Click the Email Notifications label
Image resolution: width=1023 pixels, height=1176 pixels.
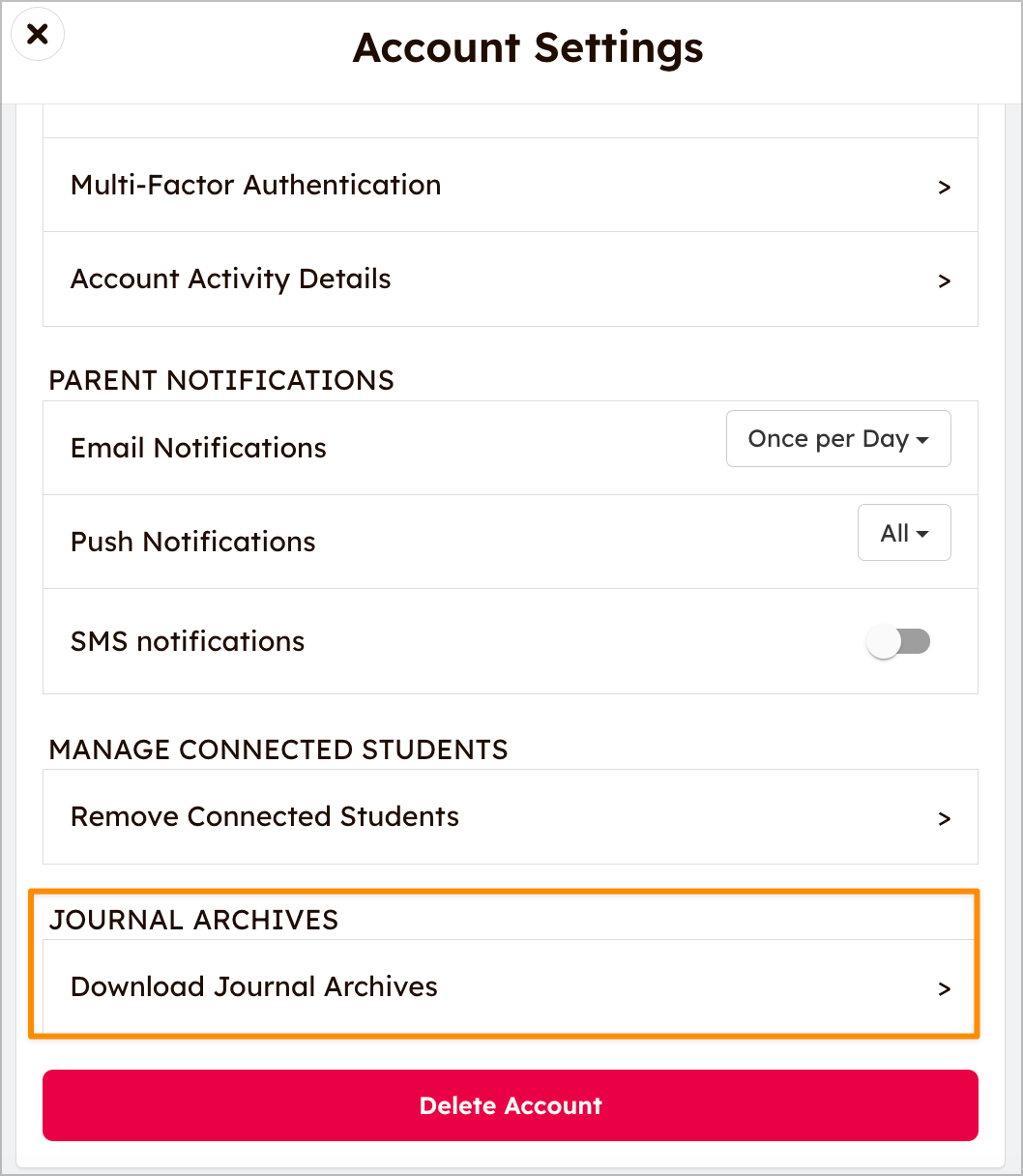[198, 449]
